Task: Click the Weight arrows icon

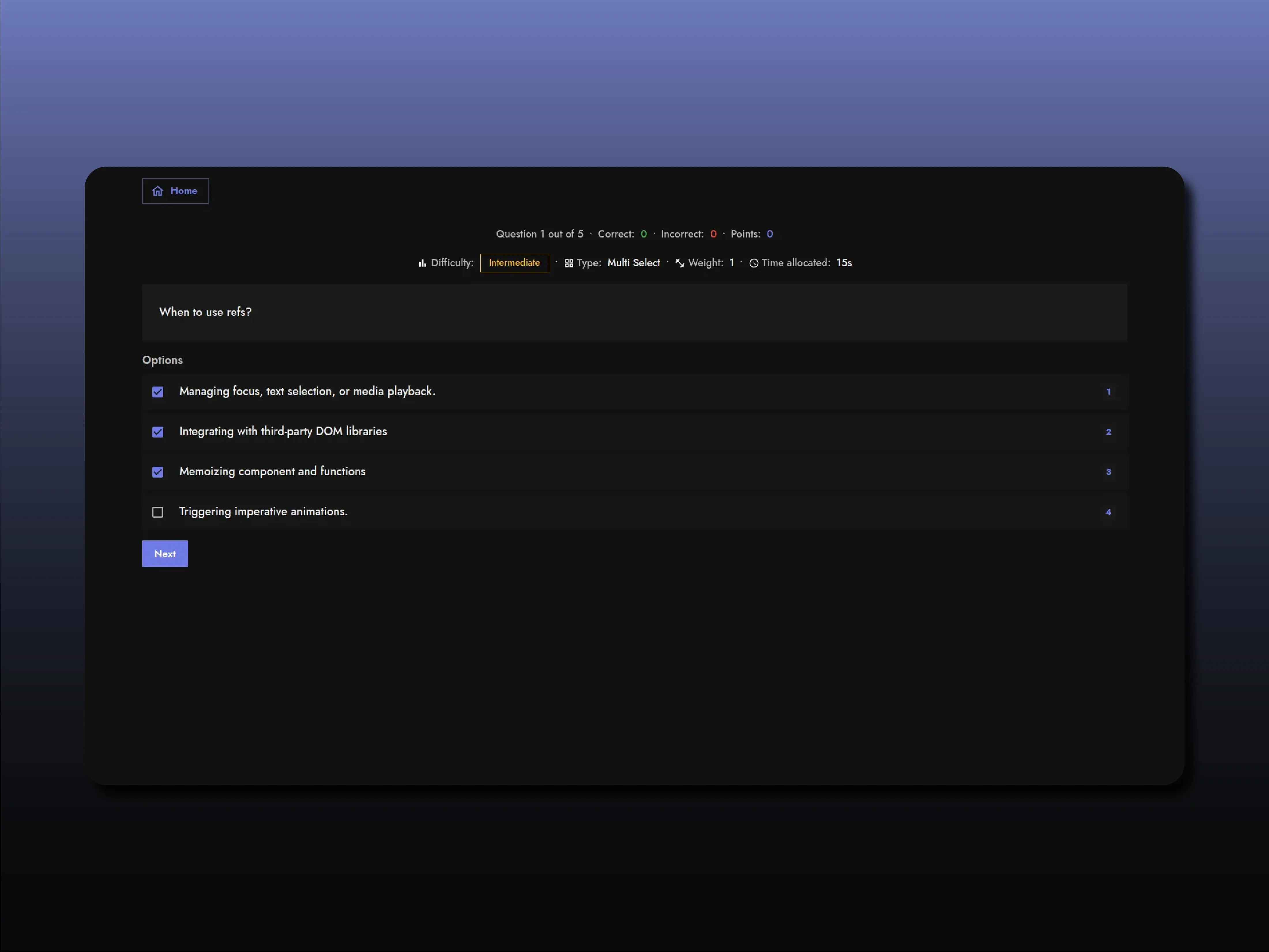Action: click(x=680, y=263)
